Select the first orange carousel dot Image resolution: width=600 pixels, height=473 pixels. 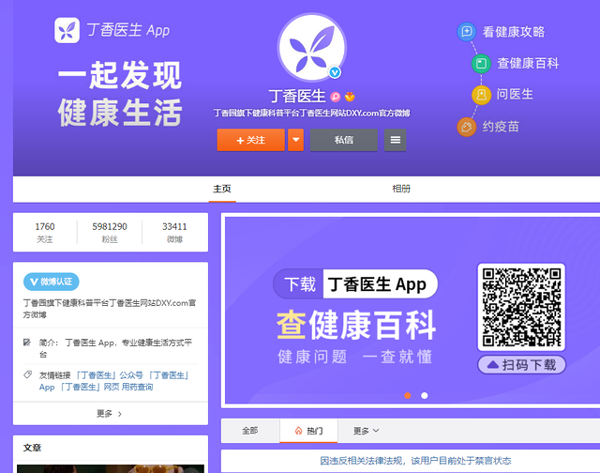408,395
